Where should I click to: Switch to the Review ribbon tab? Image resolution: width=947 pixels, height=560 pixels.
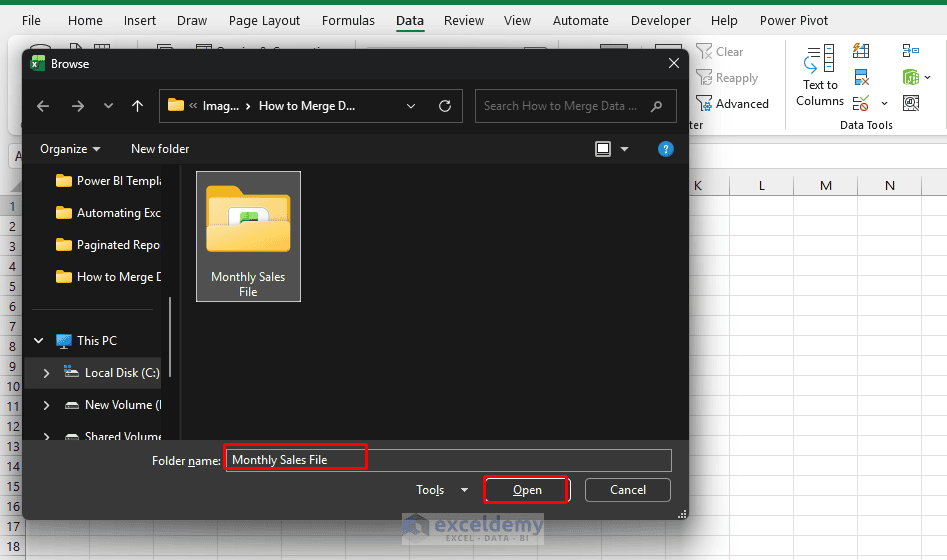click(x=464, y=21)
